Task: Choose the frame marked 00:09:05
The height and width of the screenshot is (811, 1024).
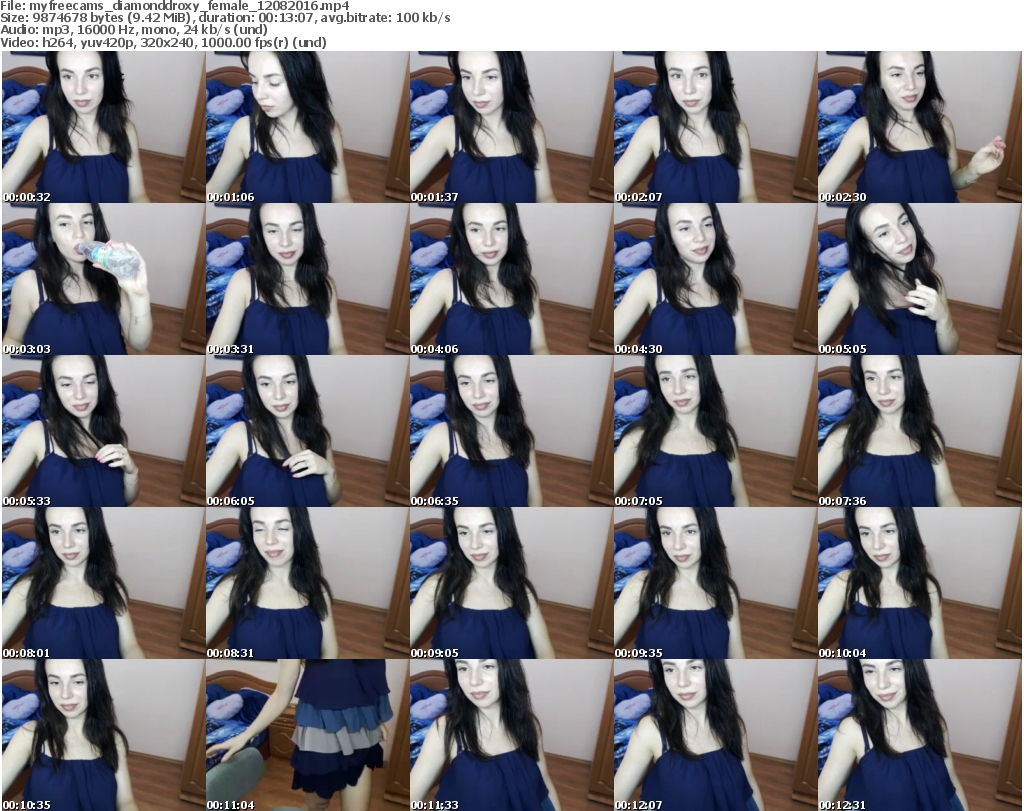Action: [511, 583]
